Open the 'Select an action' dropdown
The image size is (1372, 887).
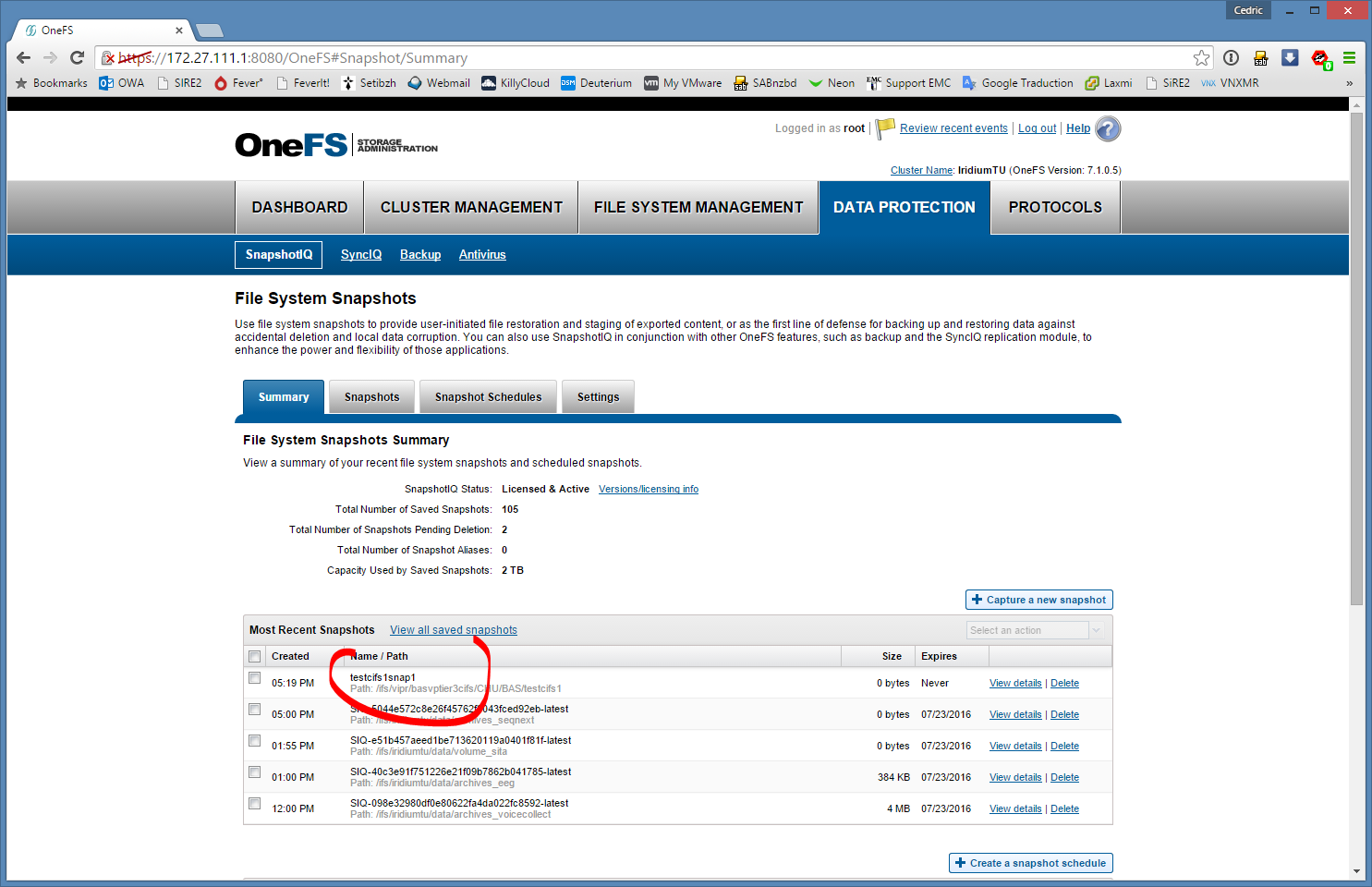click(1035, 630)
